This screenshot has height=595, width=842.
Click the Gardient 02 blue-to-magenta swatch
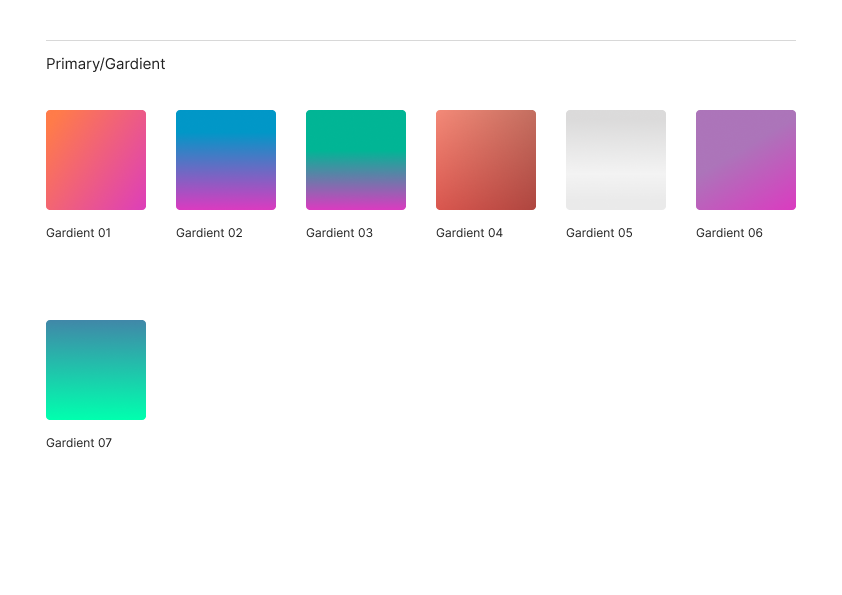click(x=226, y=160)
